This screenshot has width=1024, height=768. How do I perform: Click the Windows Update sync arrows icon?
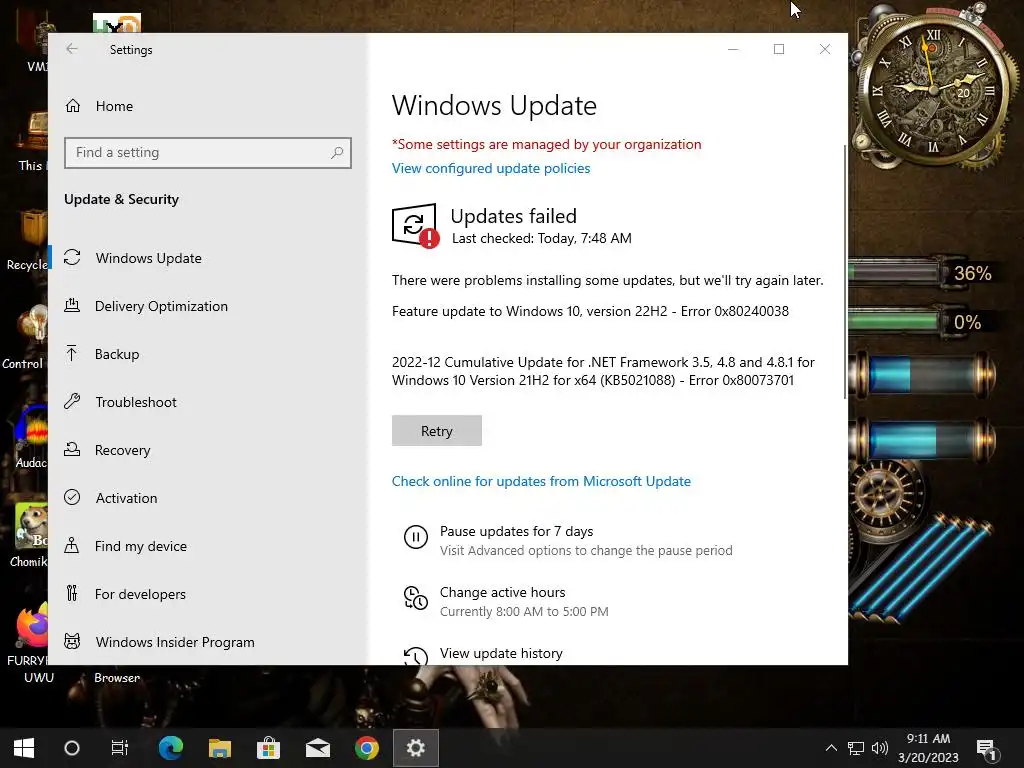pos(72,257)
